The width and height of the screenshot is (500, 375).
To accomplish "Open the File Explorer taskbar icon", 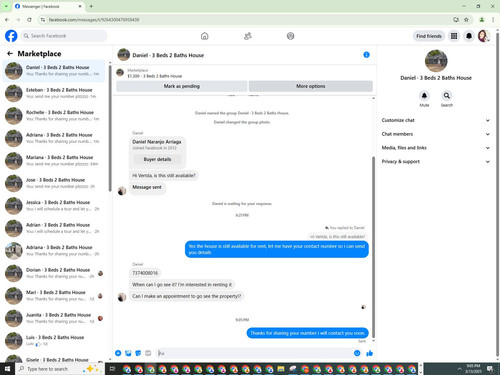I will pos(281,369).
